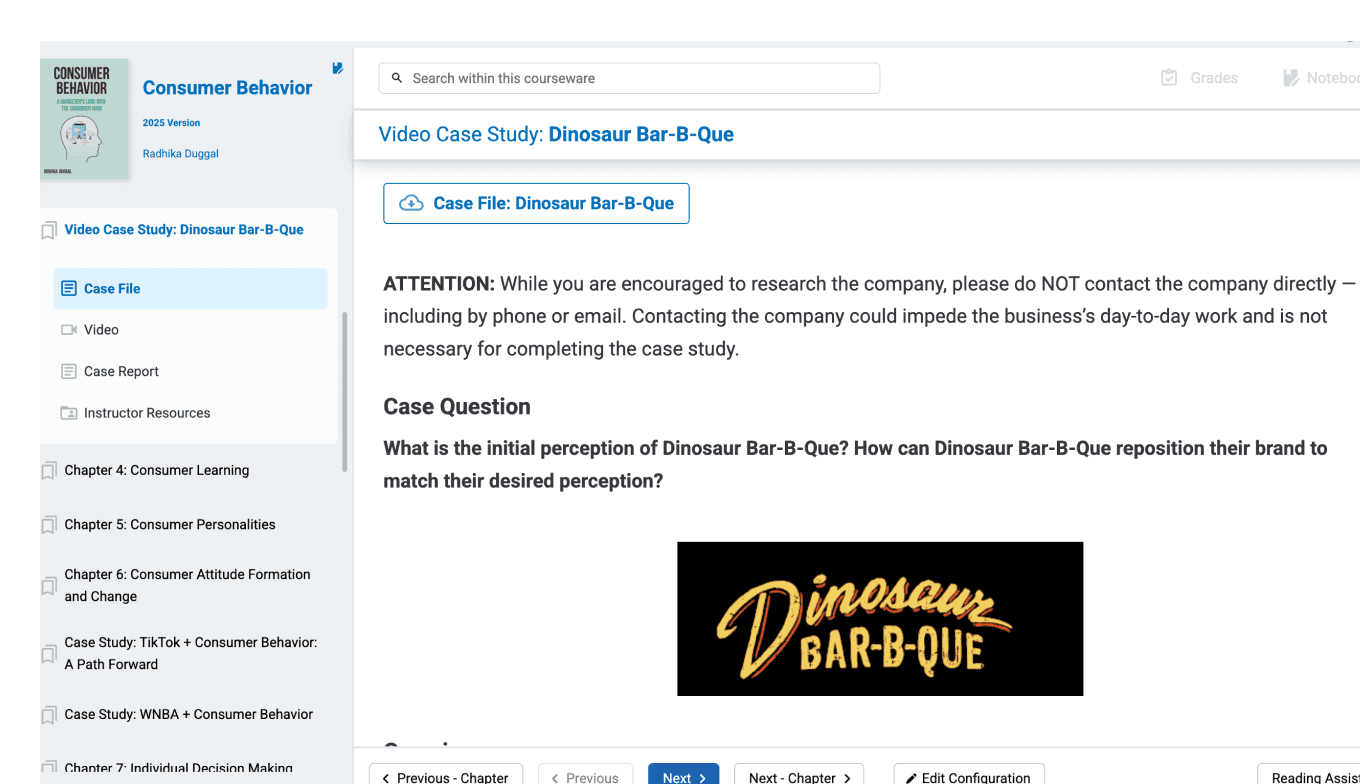Screen dimensions: 1360x784
Task: Go to Next - Chapter
Action: pyautogui.click(x=799, y=777)
